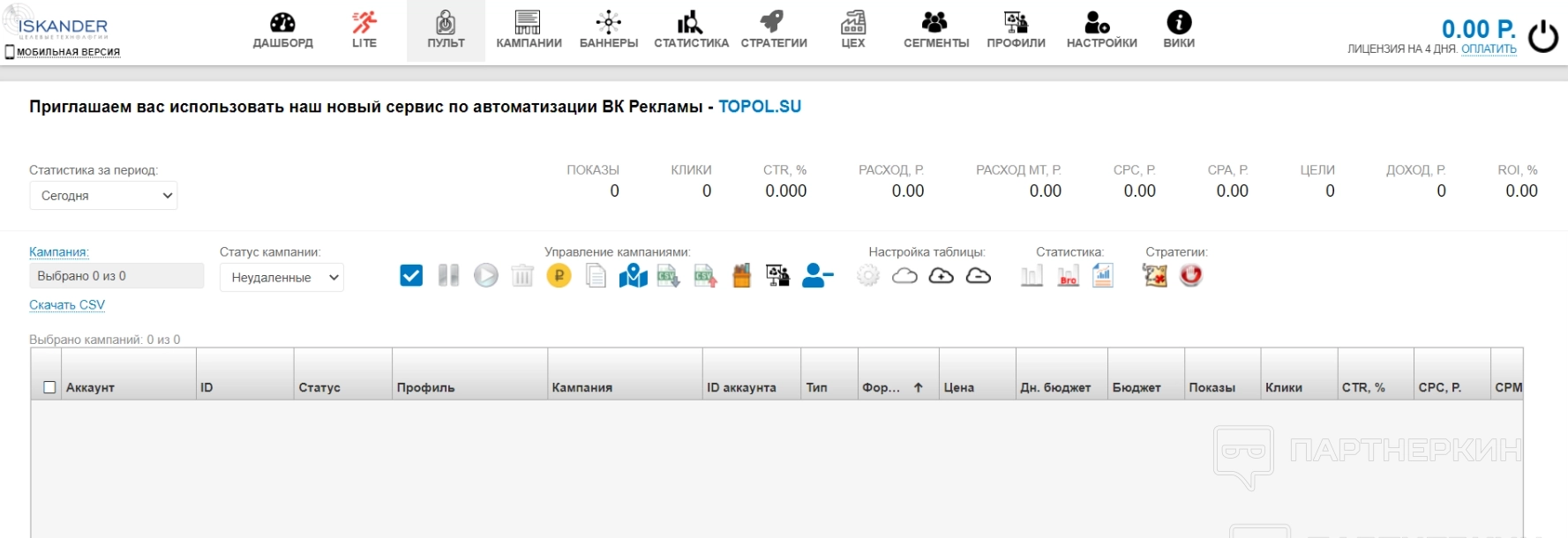Click the pause campaigns icon
Image resolution: width=1568 pixels, height=538 pixels.
point(448,276)
